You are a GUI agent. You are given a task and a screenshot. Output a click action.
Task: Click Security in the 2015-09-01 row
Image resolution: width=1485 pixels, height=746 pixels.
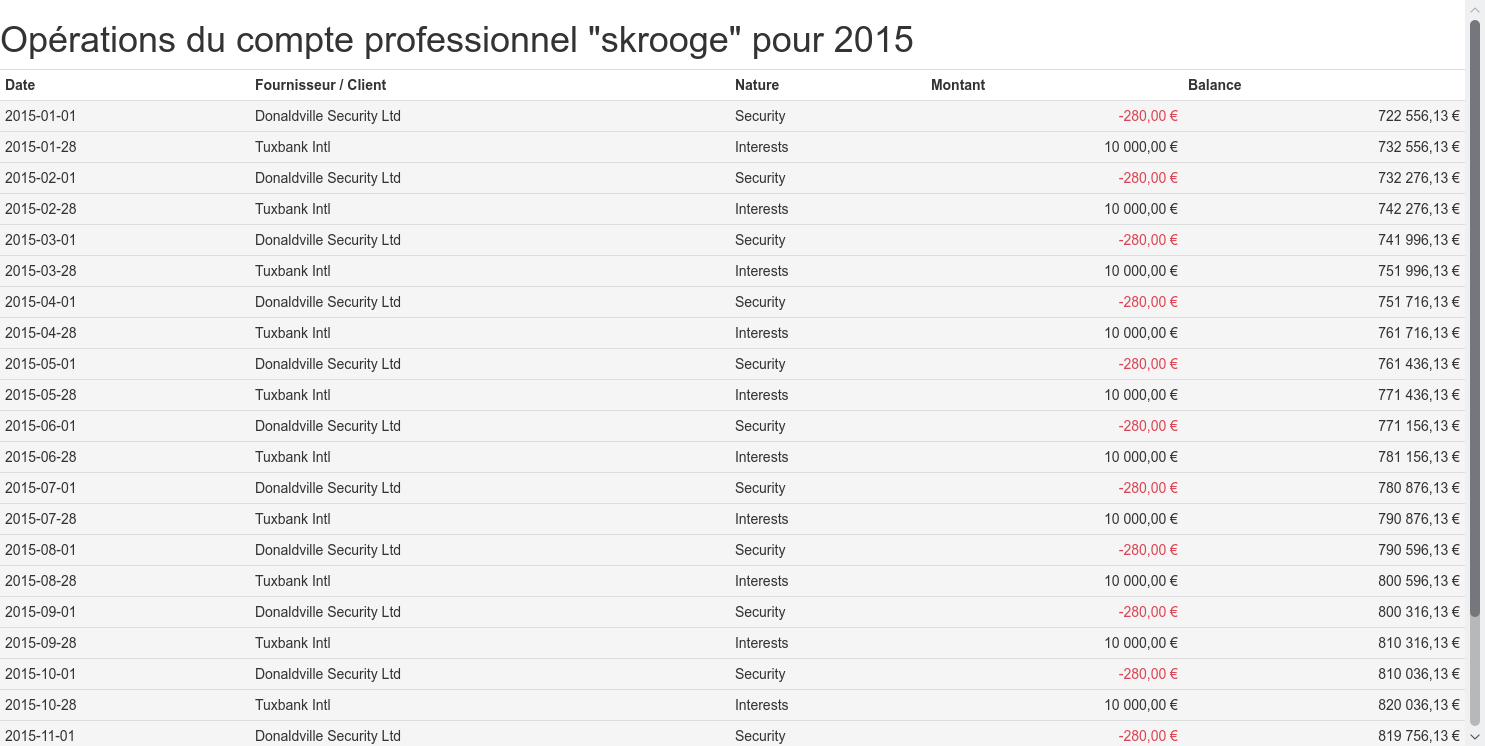pos(759,612)
